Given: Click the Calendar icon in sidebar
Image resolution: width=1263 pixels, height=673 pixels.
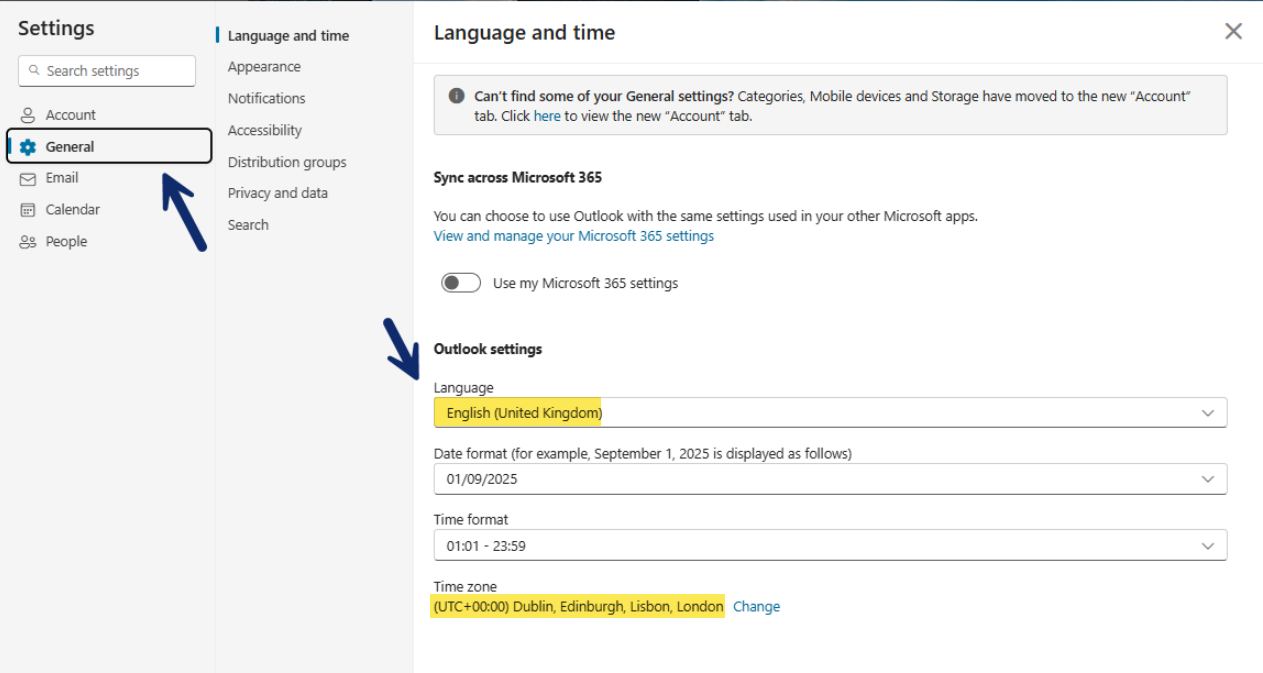Looking at the screenshot, I should pyautogui.click(x=28, y=210).
